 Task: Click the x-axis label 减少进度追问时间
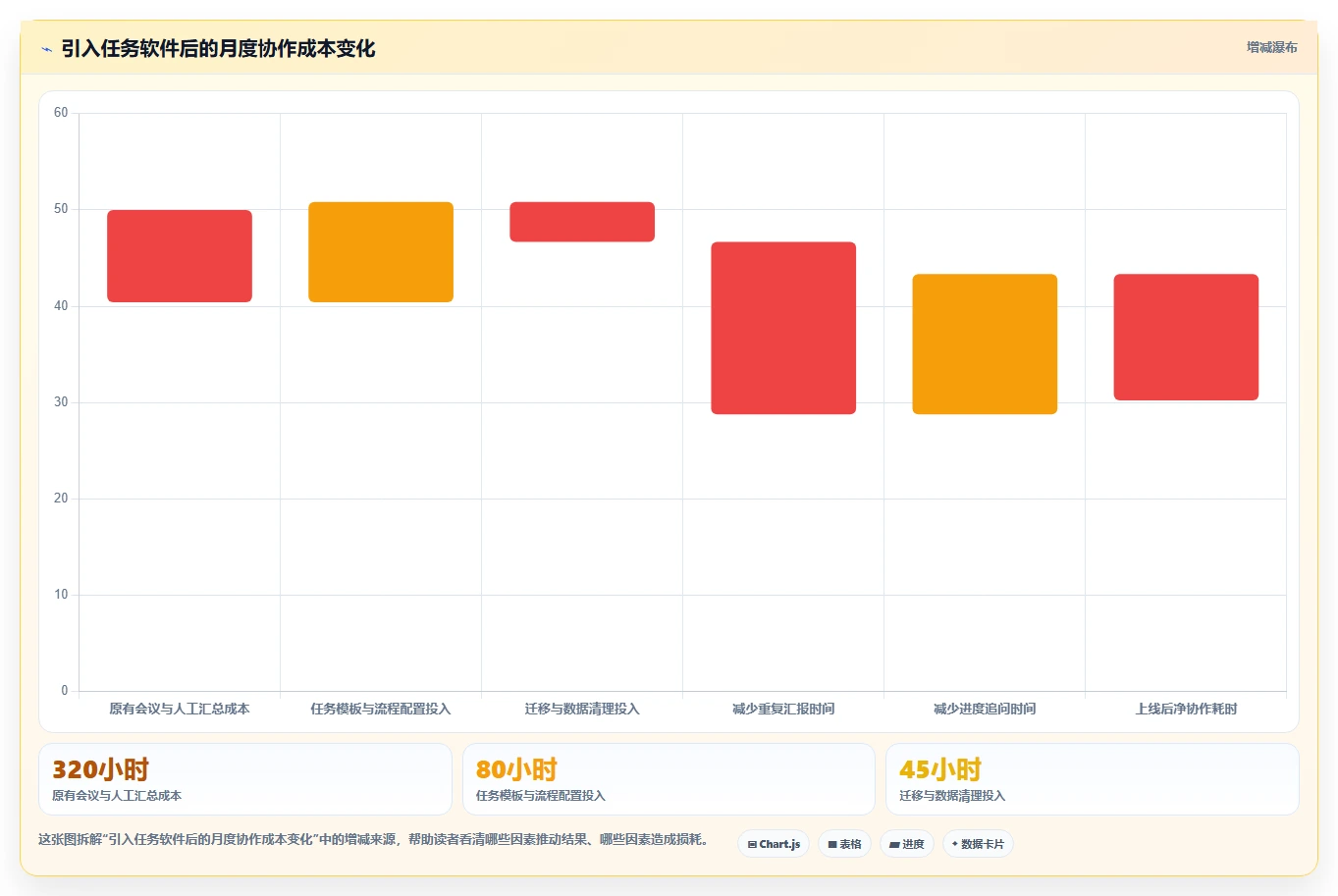(985, 709)
